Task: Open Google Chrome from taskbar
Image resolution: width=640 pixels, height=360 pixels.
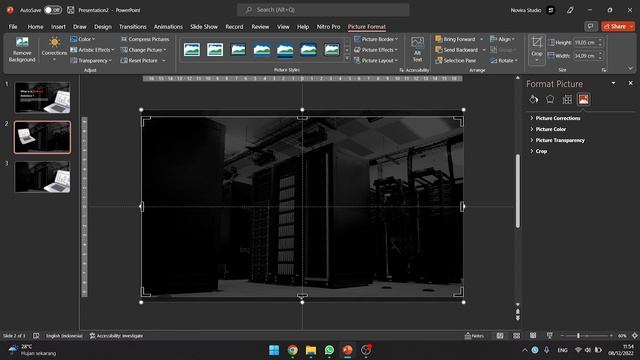Action: 292,350
